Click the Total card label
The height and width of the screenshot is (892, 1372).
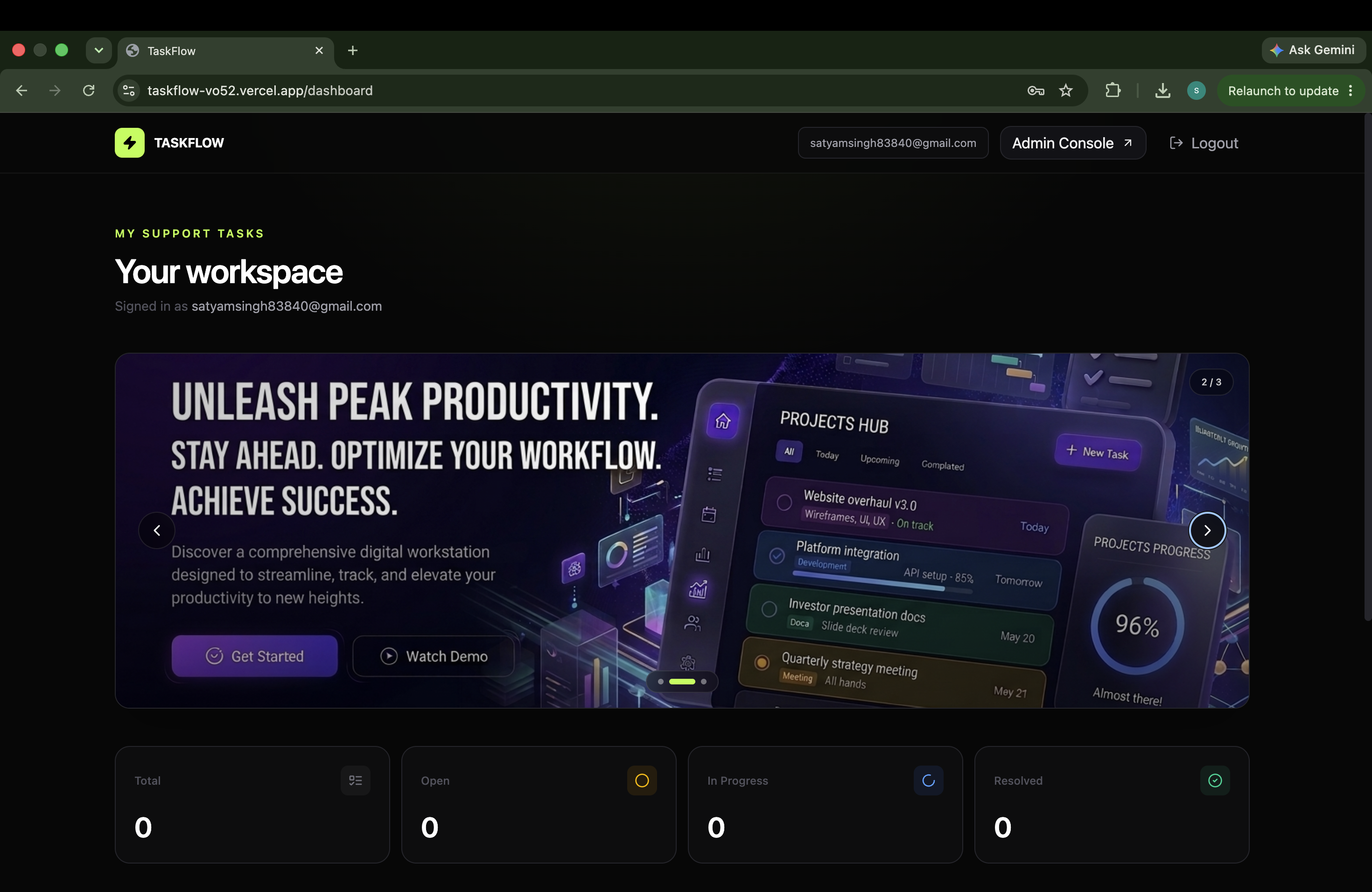point(147,780)
